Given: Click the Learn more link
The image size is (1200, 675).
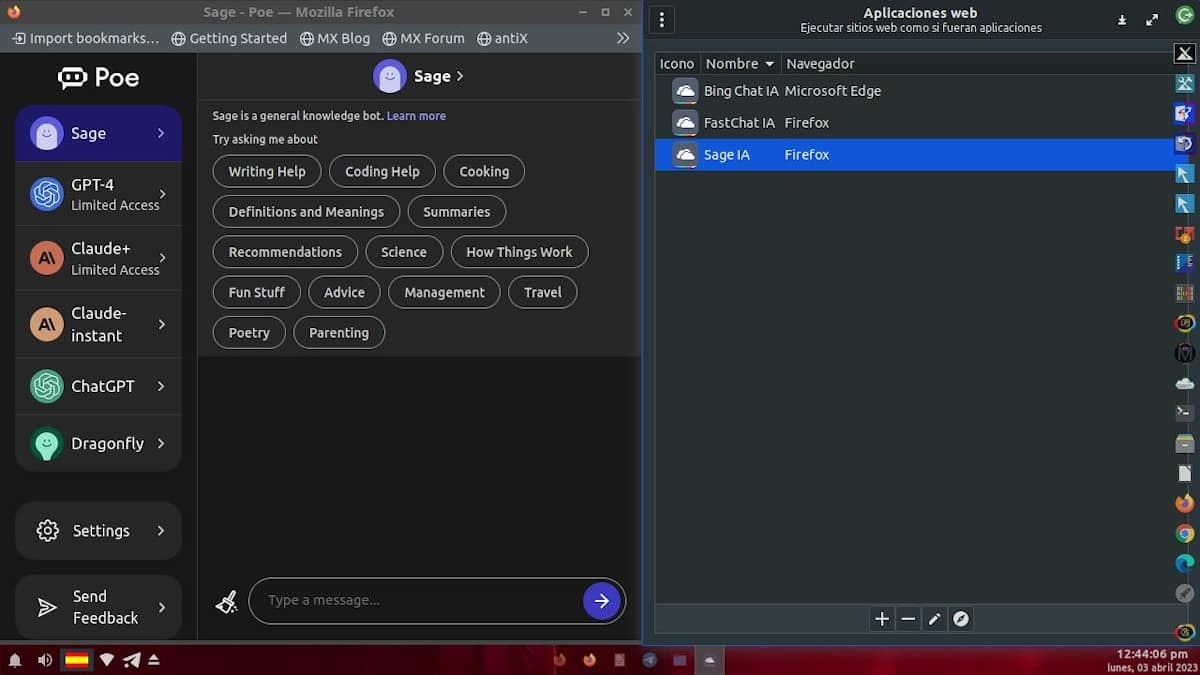Looking at the screenshot, I should 416,115.
